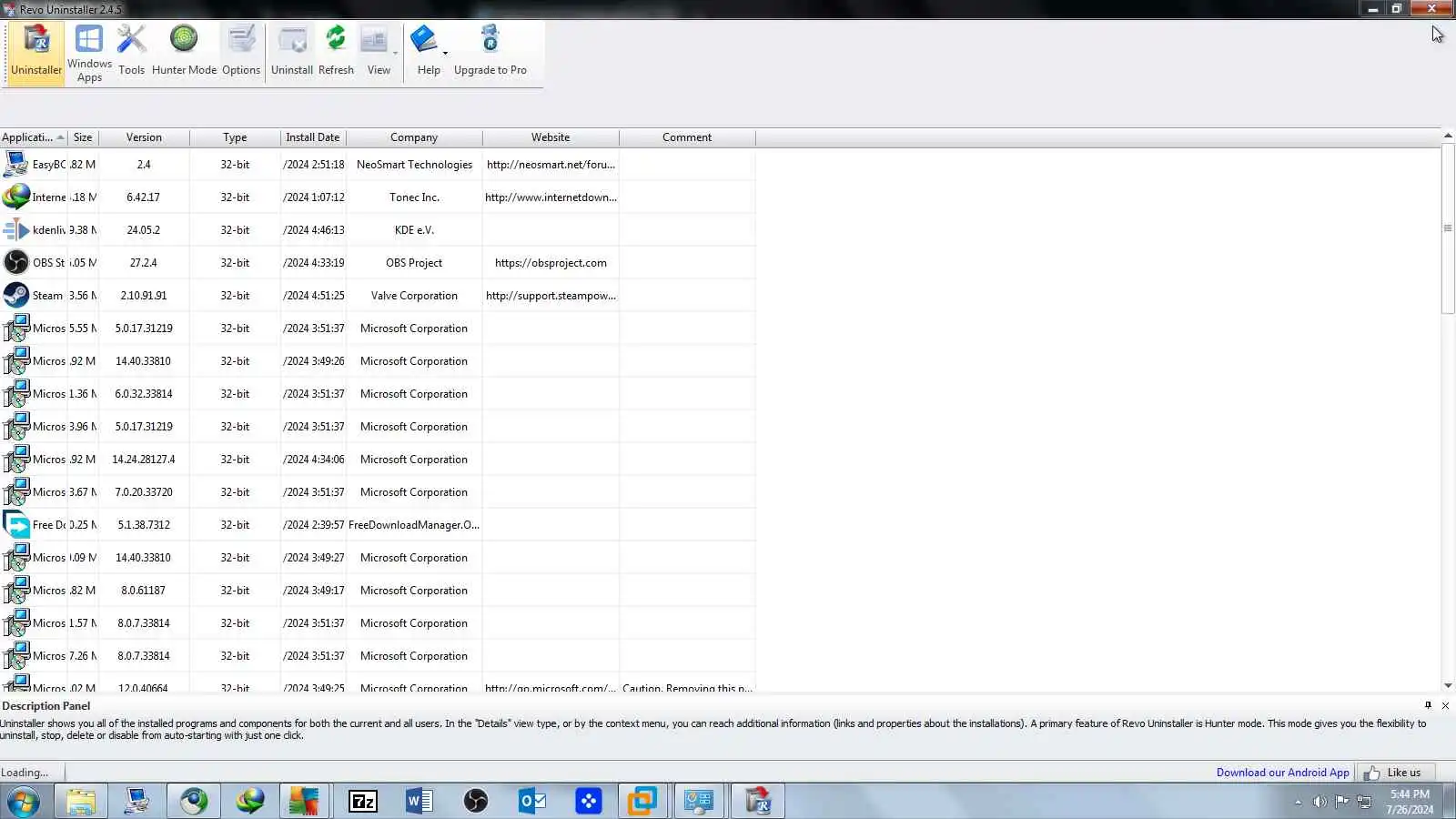Viewport: 1456px width, 819px height.
Task: Open OBS Studio from the taskbar
Action: [476, 802]
